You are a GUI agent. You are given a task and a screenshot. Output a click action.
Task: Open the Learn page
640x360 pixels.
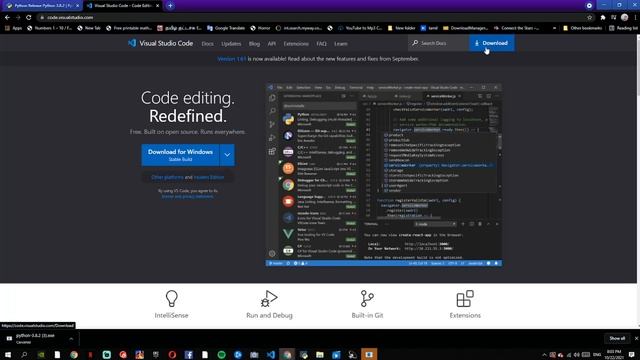coord(340,44)
